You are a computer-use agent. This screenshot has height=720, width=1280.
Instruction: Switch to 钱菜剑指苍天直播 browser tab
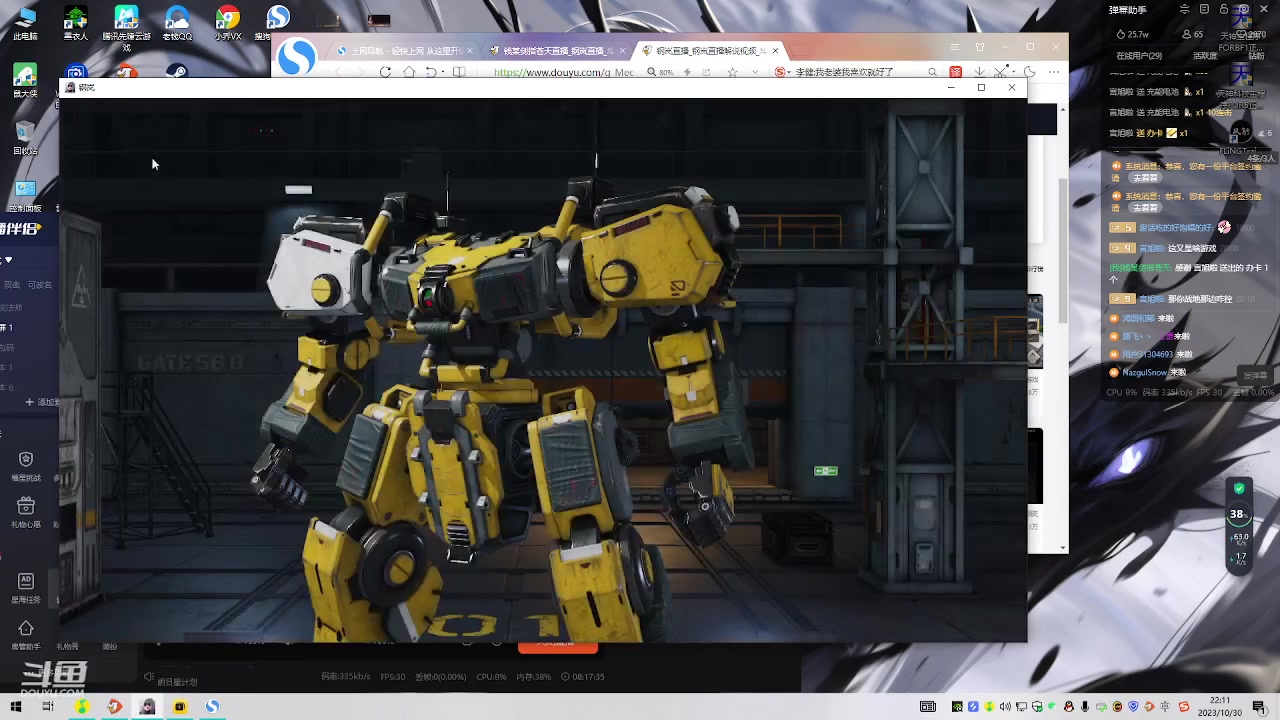click(558, 50)
